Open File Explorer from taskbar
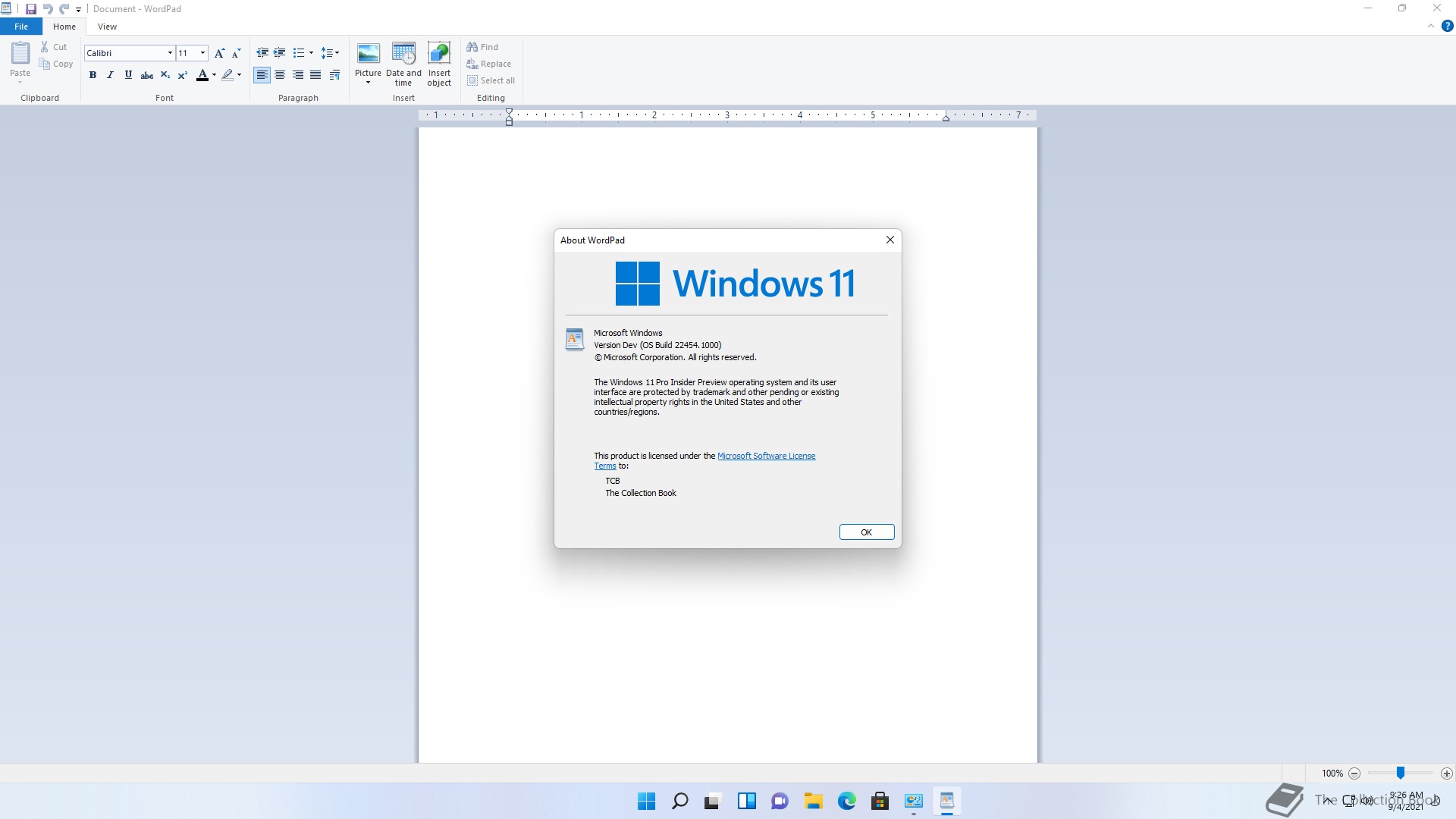This screenshot has width=1456, height=819. (x=814, y=801)
